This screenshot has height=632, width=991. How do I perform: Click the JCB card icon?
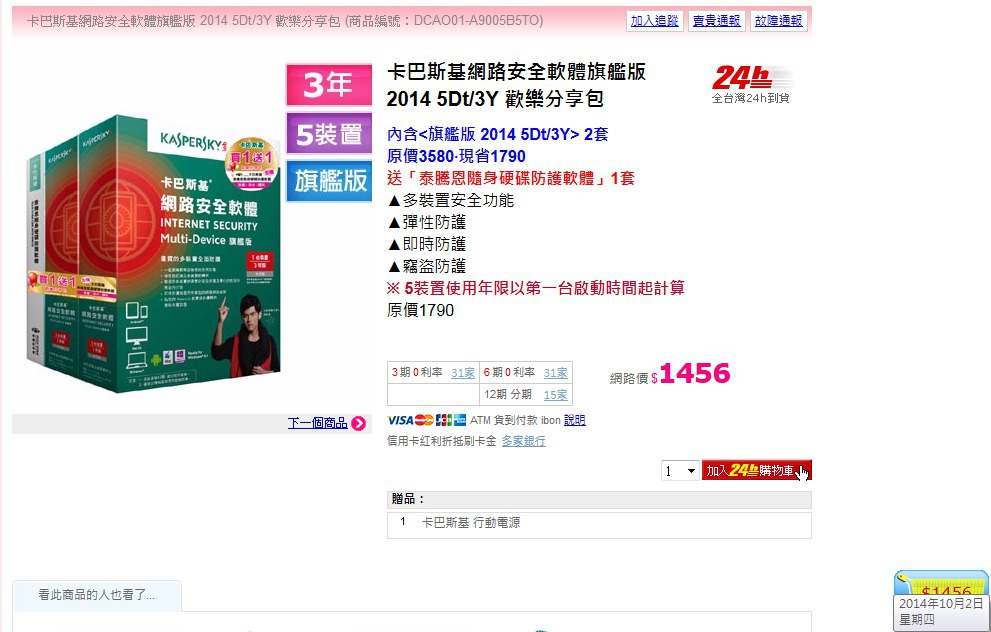click(x=444, y=420)
